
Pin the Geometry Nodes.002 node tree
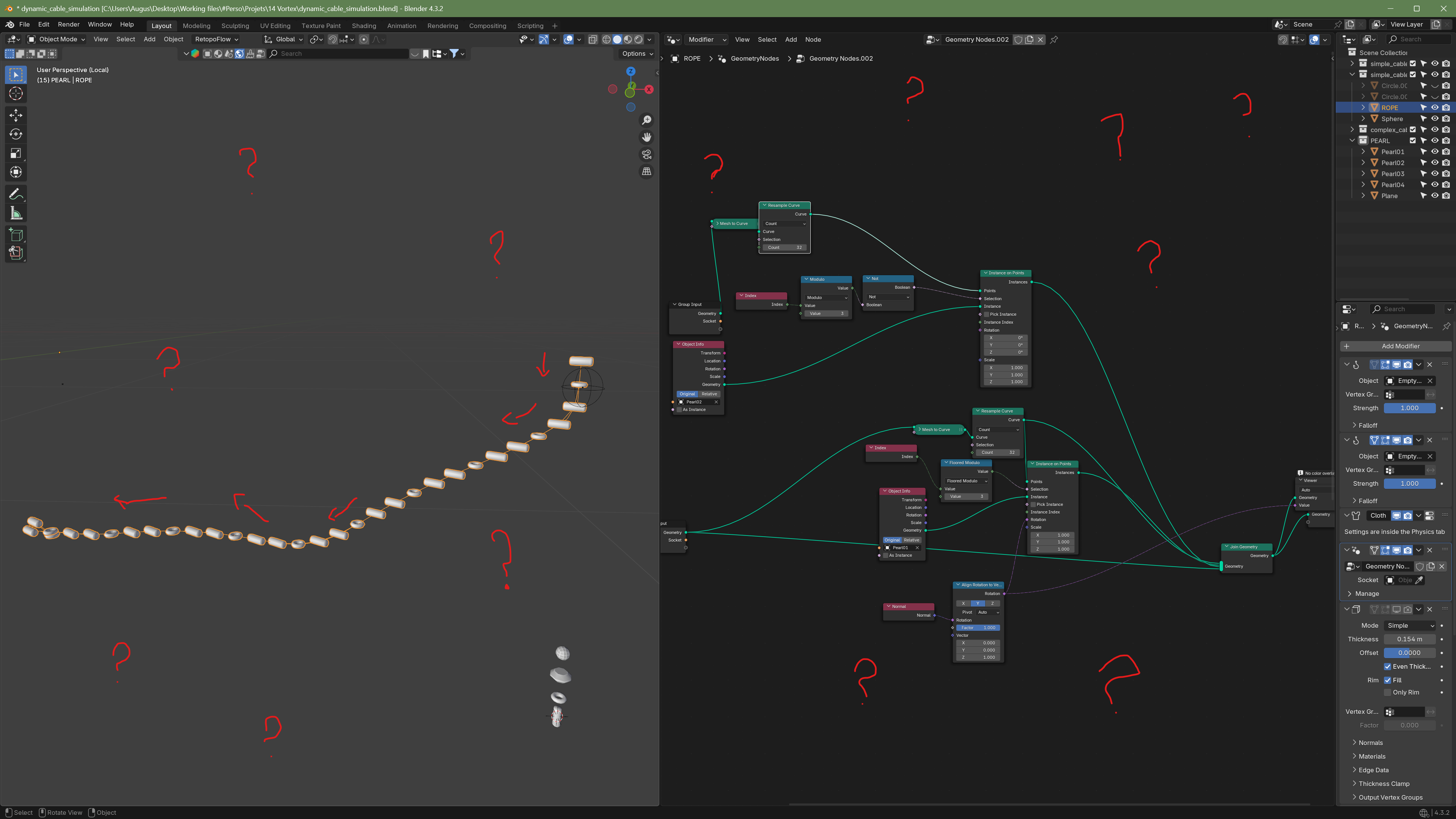[1054, 39]
